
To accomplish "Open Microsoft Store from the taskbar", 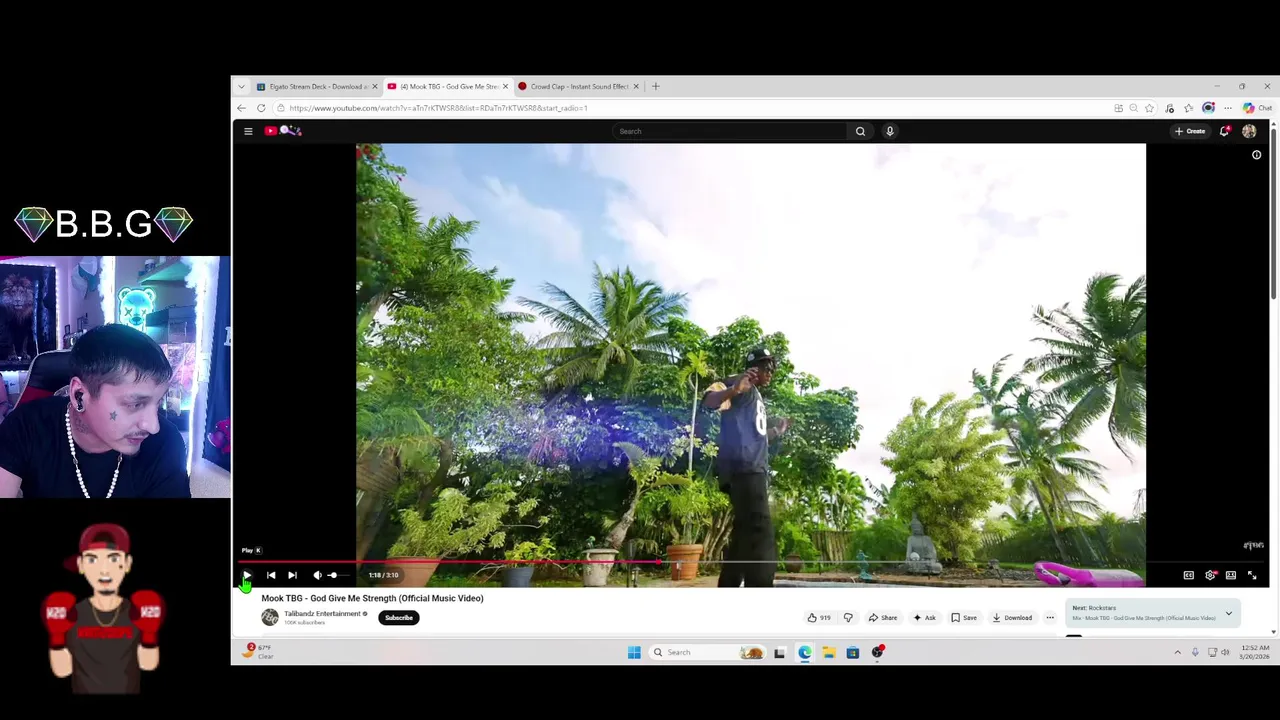I will tap(853, 652).
